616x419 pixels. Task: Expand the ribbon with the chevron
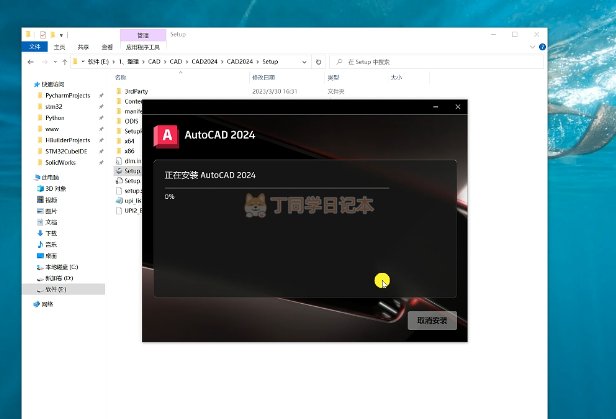click(532, 47)
